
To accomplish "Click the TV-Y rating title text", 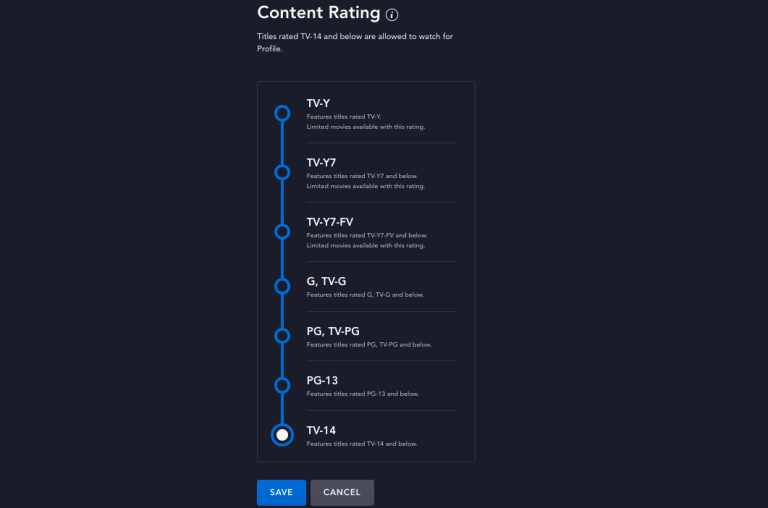I will tap(318, 103).
